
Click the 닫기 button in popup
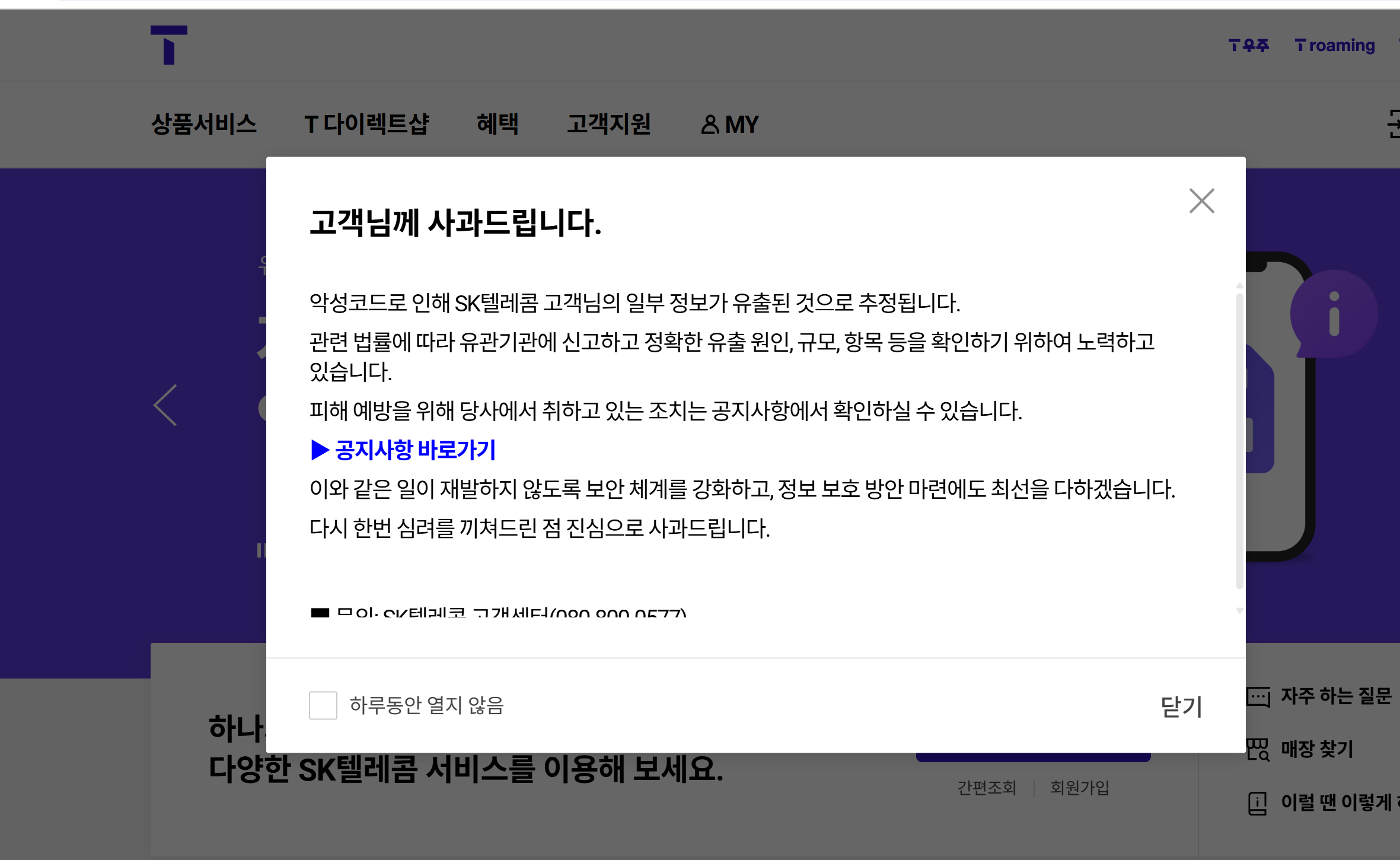[1181, 706]
